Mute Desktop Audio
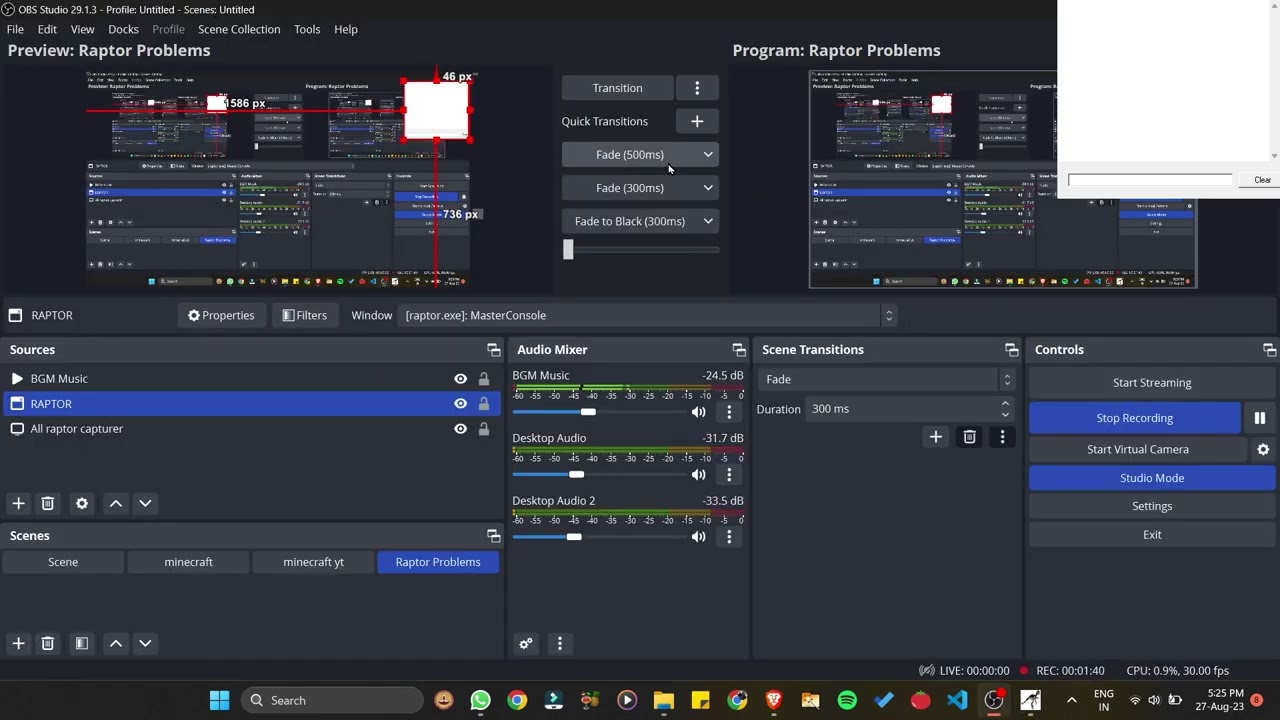 click(698, 475)
